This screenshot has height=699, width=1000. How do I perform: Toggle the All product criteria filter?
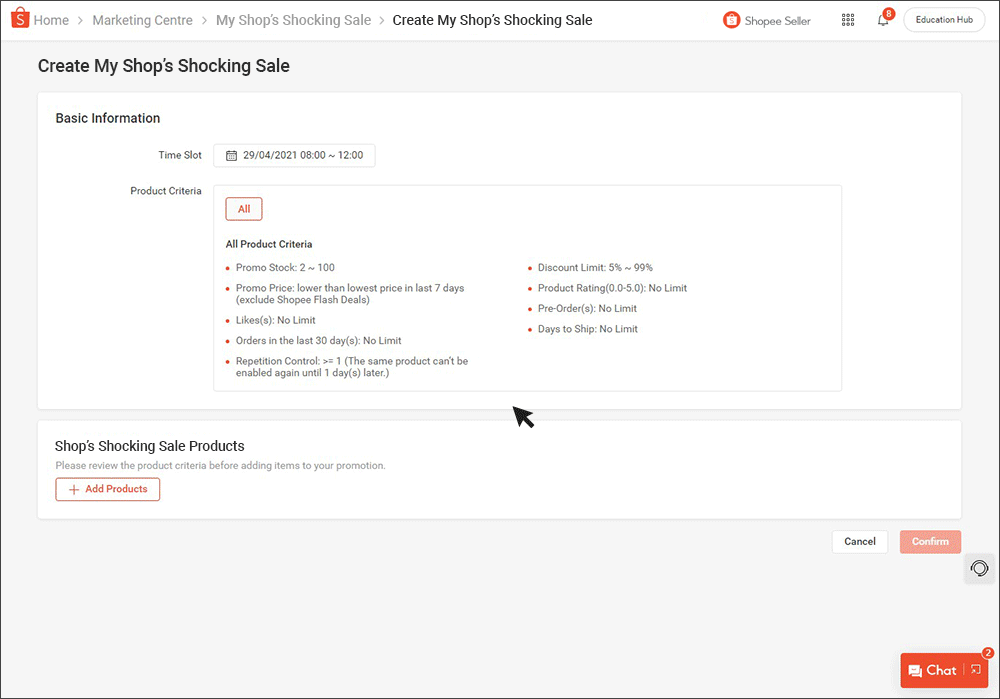(x=243, y=208)
